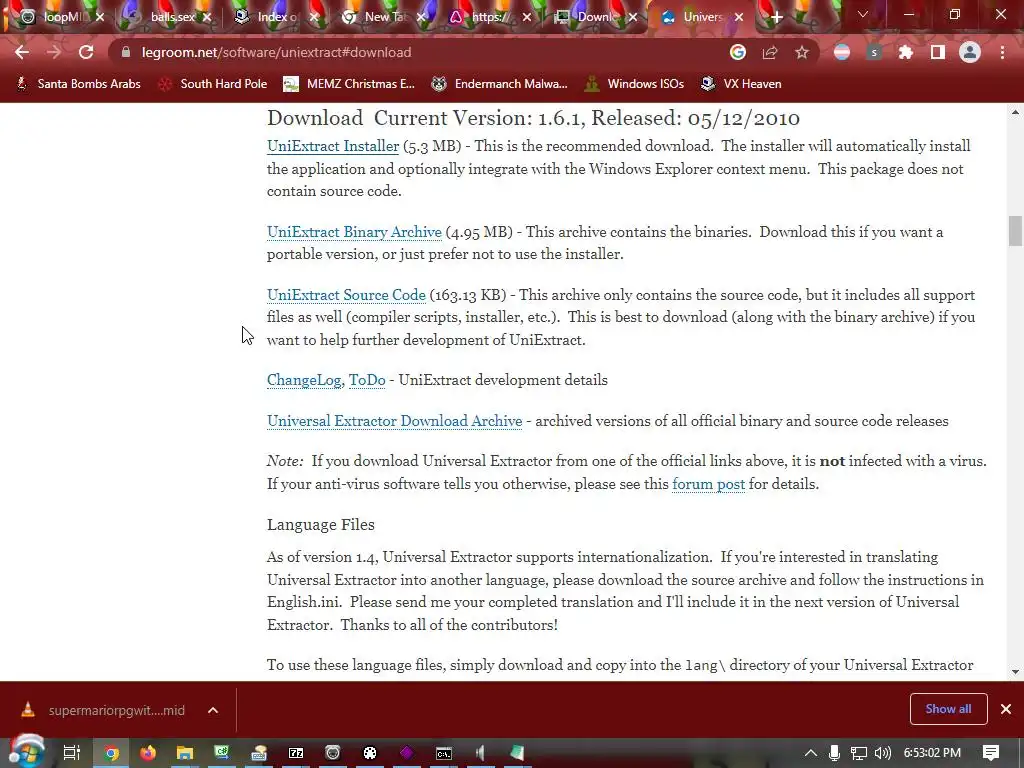1024x768 pixels.
Task: Open the South Hard Pole bookmark
Action: tap(212, 84)
